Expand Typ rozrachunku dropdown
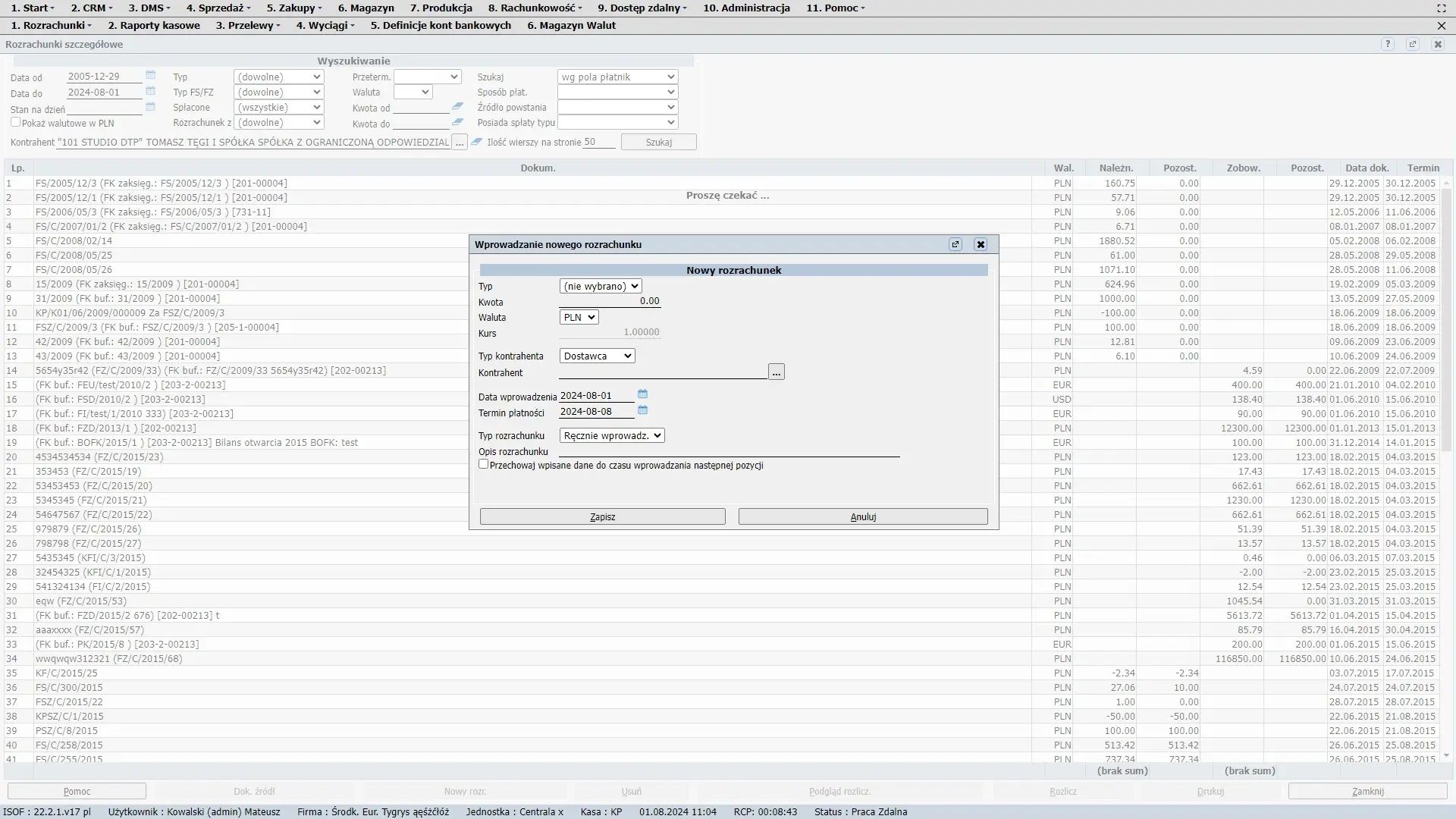This screenshot has height=819, width=1456. pyautogui.click(x=611, y=435)
